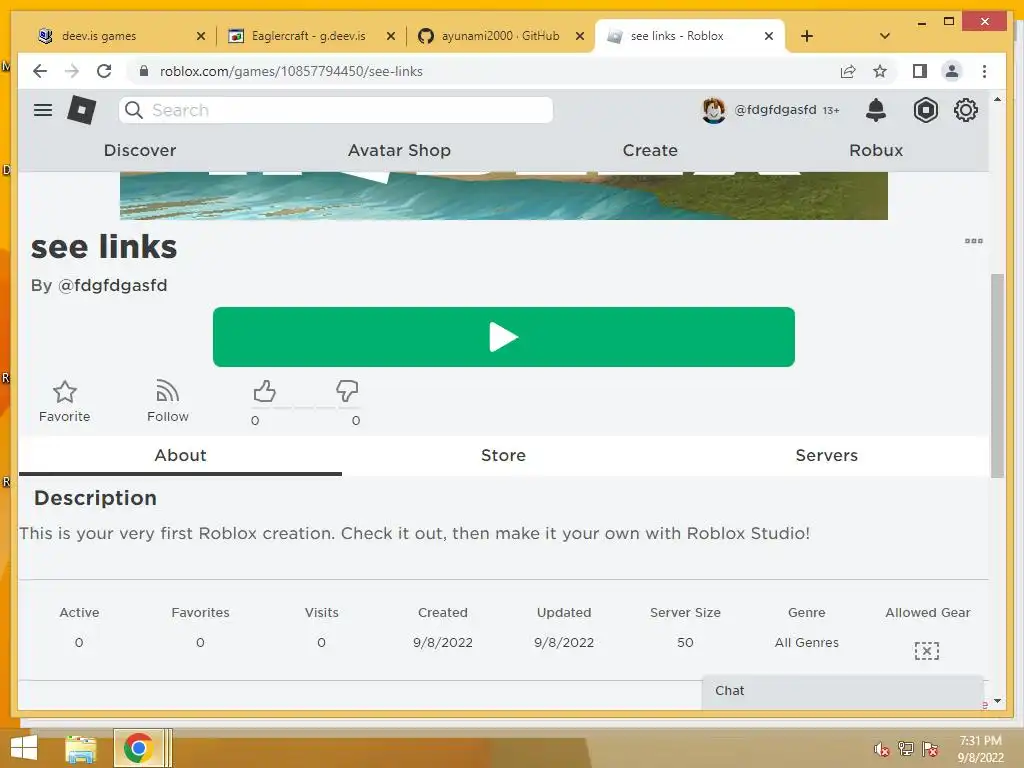Click the Chrome taskbar icon
This screenshot has width=1024, height=768.
click(138, 748)
